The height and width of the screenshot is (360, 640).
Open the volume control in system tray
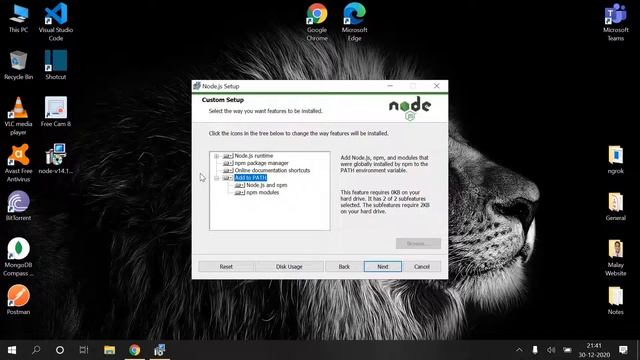tap(551, 350)
